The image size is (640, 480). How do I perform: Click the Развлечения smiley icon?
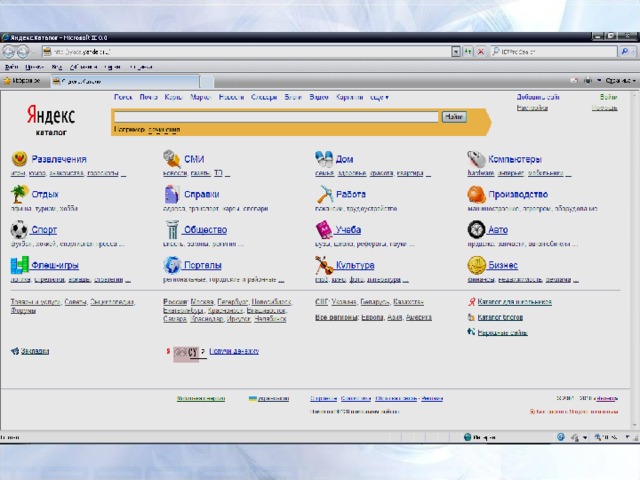coord(19,159)
